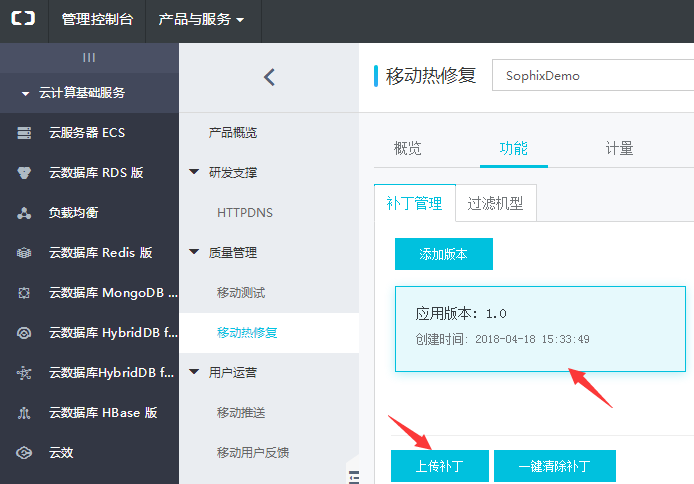Viewport: 694px width, 484px height.
Task: Collapse sidebar using the three-bar handle
Action: [89, 58]
